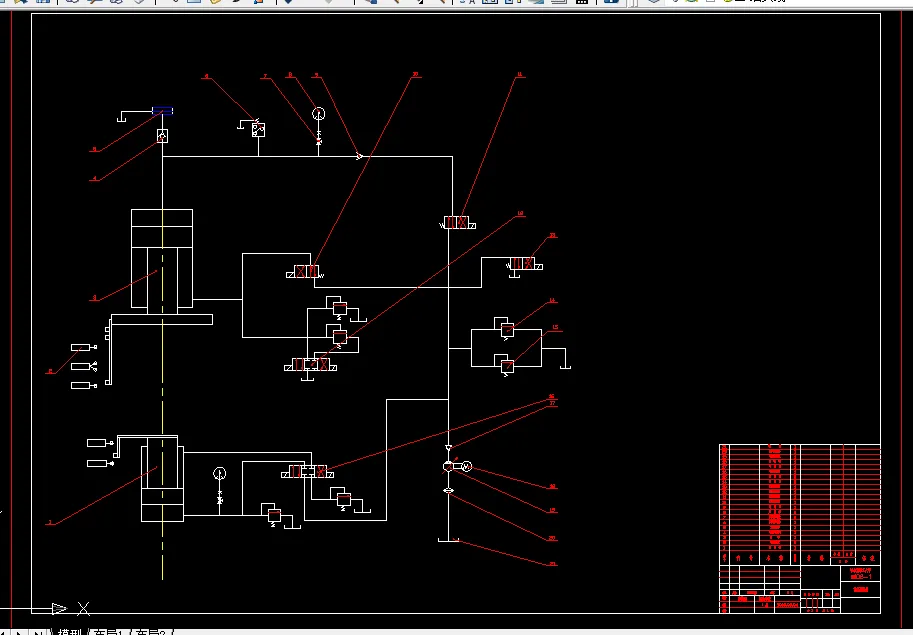The image size is (913, 635).
Task: Select the solenoid valve in the middle of the drawing
Action: pos(305,272)
